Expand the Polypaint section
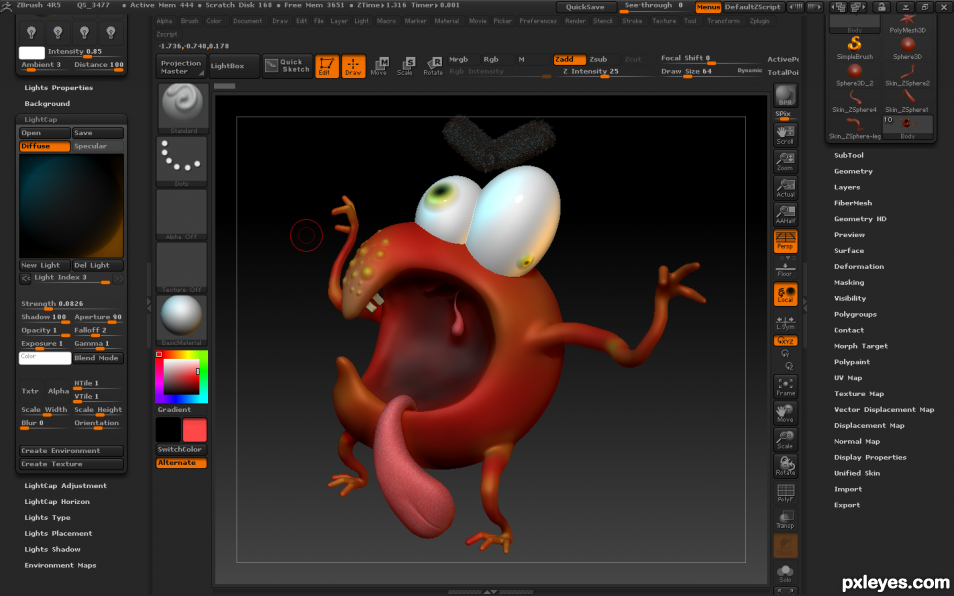The height and width of the screenshot is (596, 954). (x=852, y=362)
